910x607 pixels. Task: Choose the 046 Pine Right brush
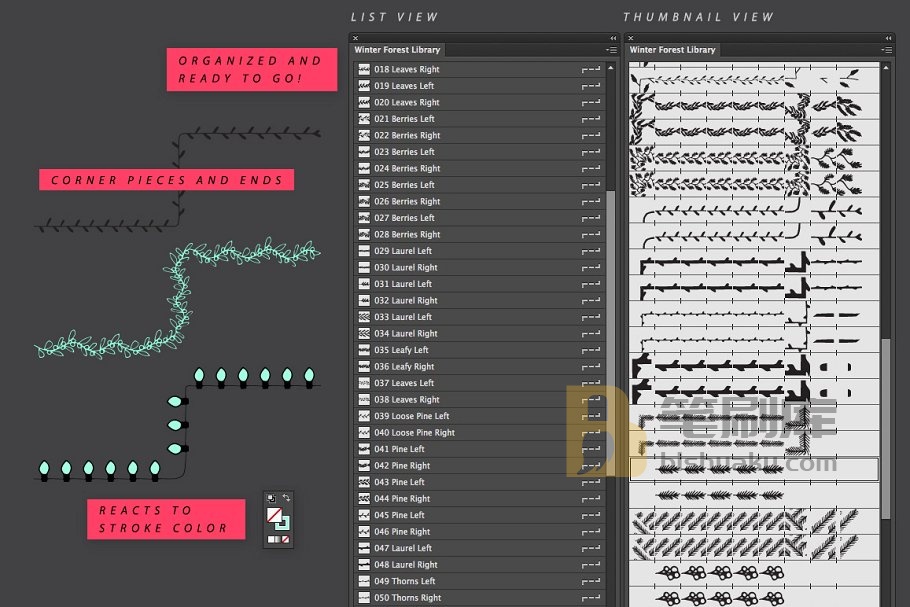[479, 532]
